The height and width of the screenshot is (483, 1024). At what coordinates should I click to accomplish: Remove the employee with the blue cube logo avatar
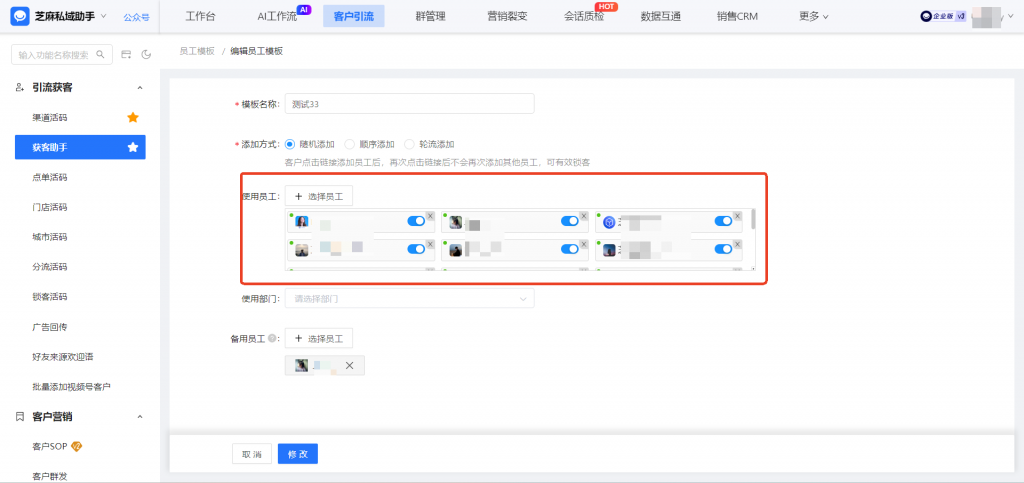737,215
